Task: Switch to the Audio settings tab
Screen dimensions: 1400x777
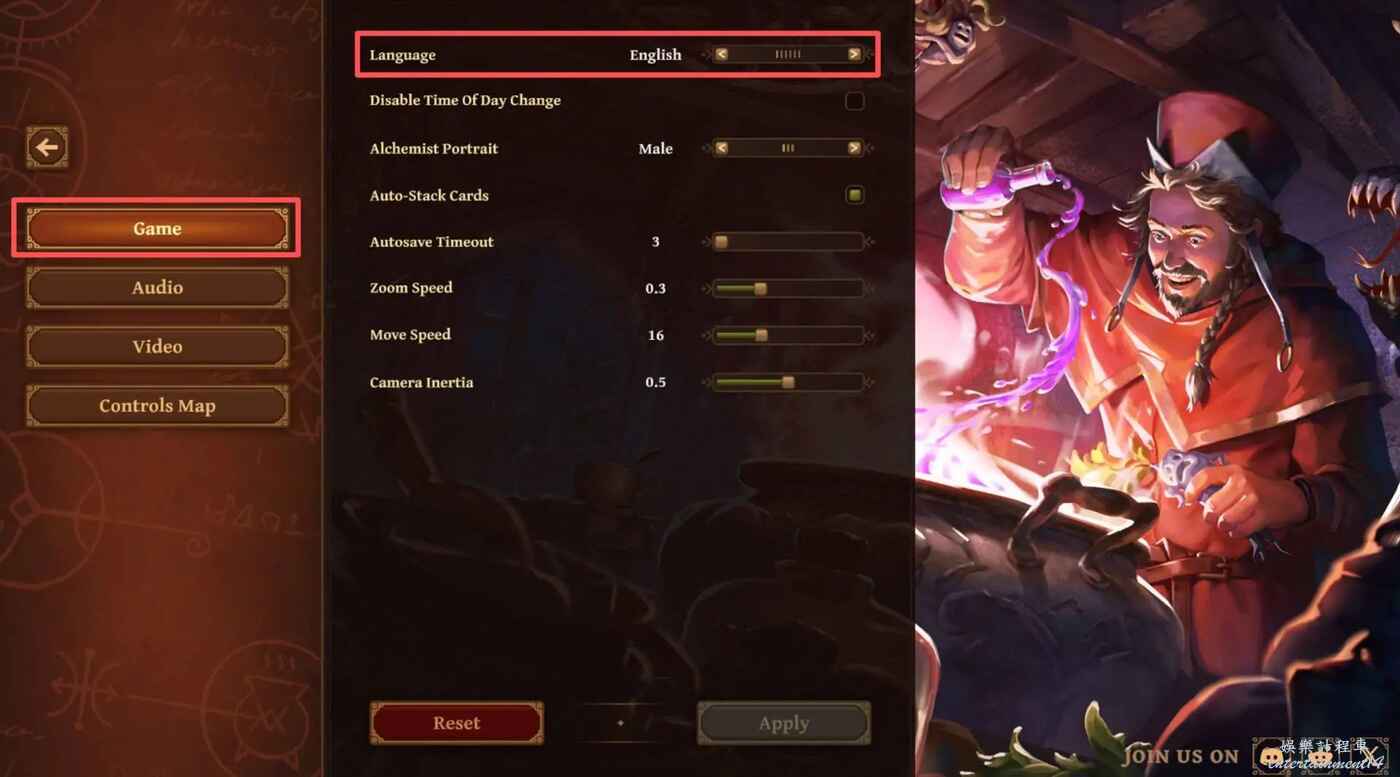Action: (157, 288)
